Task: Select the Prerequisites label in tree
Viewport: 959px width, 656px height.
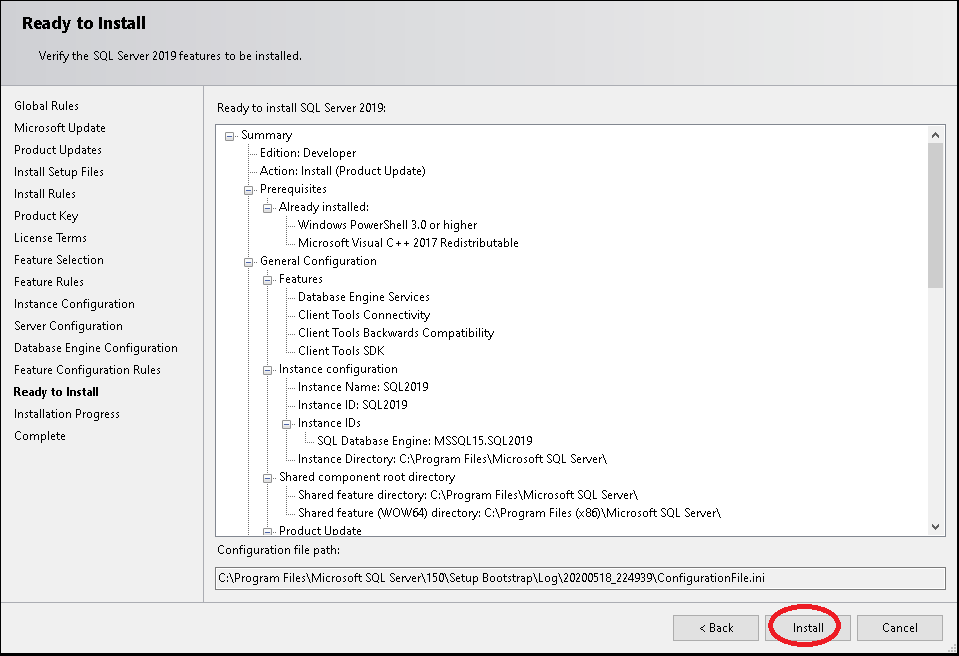Action: coord(293,189)
